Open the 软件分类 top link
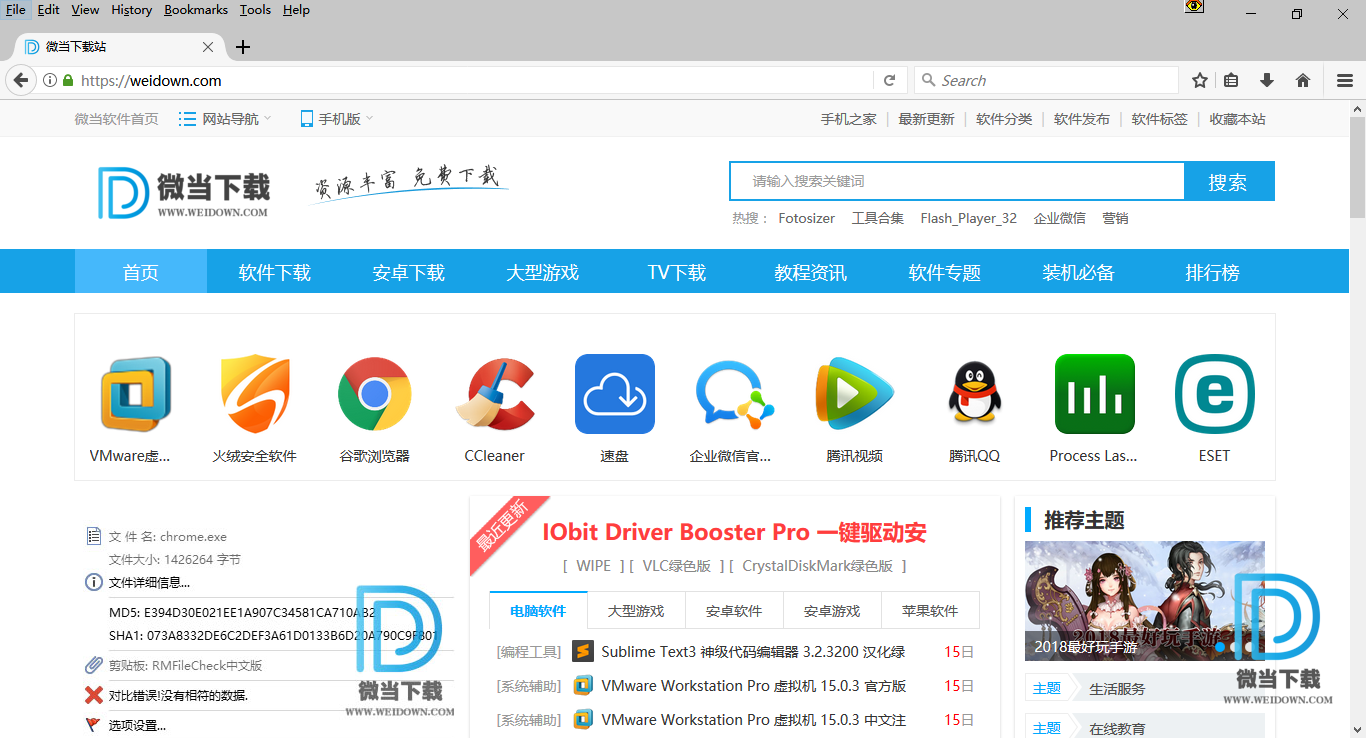Viewport: 1366px width, 738px height. tap(1004, 119)
